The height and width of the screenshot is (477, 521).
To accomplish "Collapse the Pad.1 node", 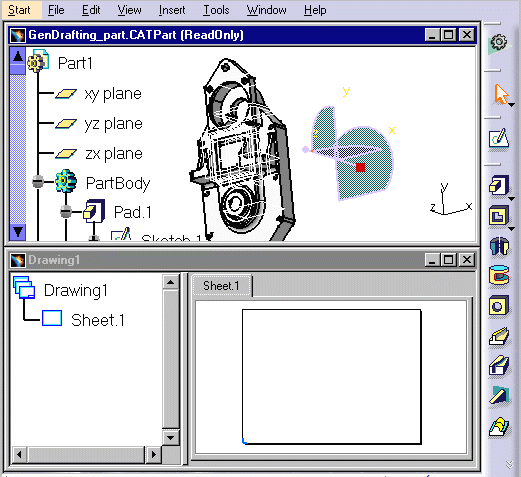I will coord(66,211).
